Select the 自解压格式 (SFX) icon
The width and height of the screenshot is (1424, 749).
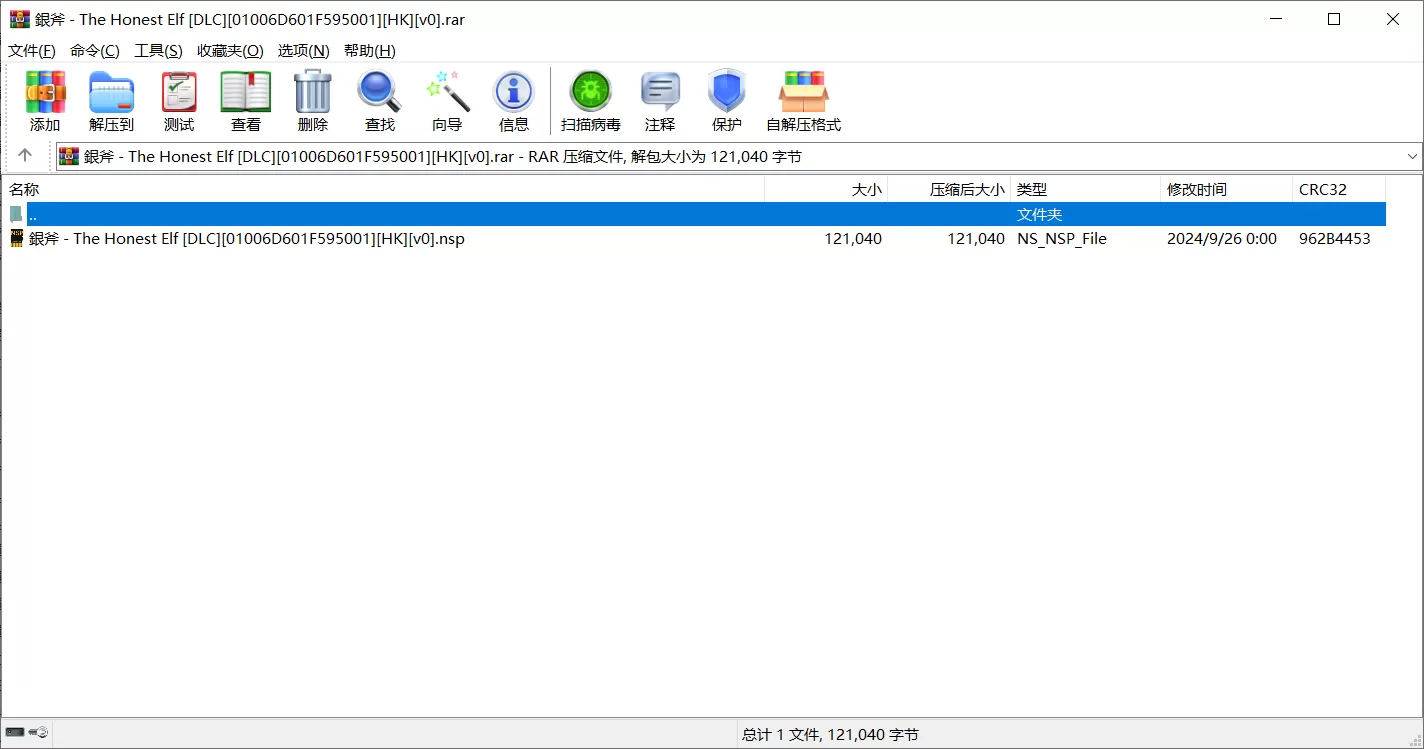[803, 99]
